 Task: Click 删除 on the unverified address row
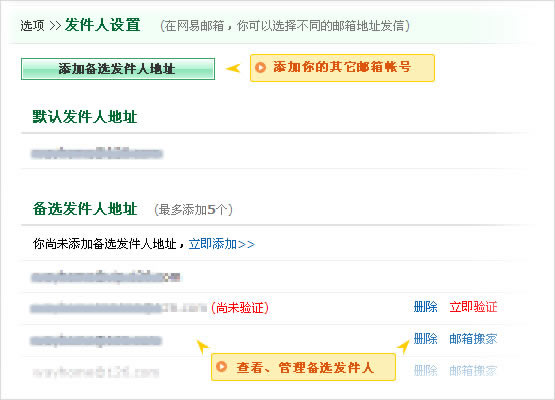(425, 307)
